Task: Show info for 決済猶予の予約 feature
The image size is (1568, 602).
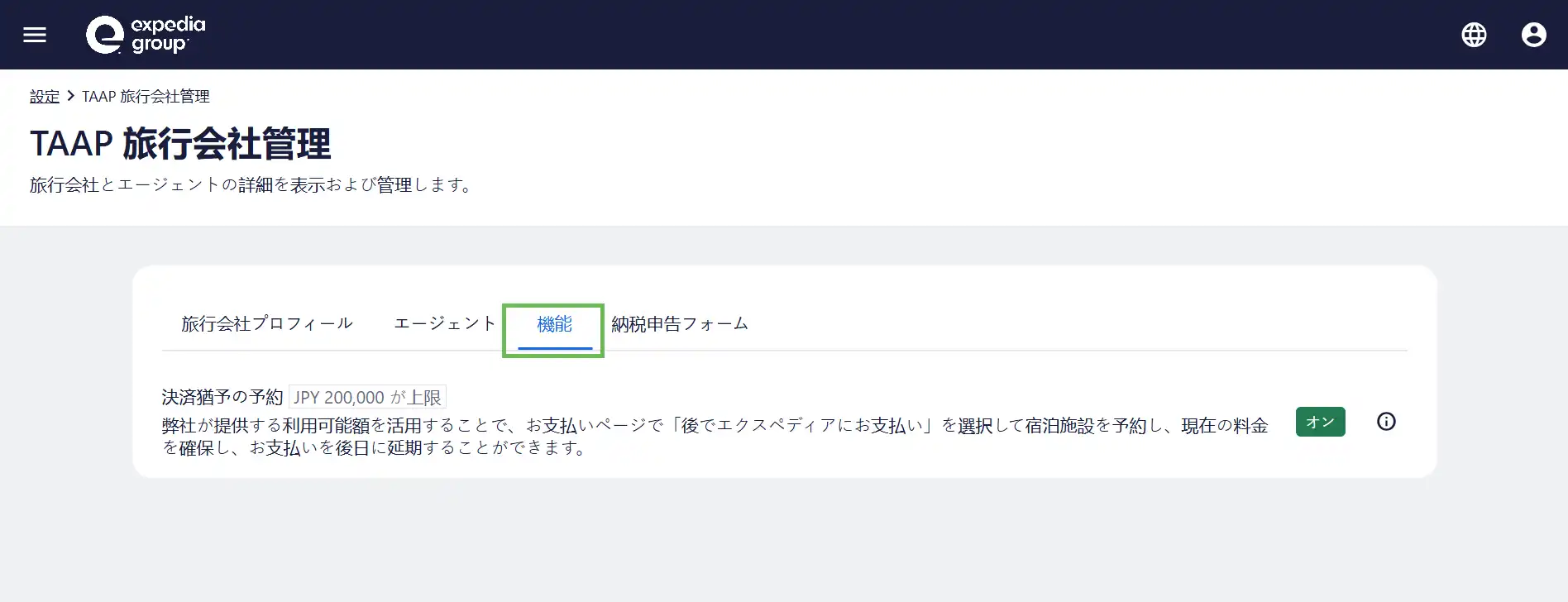Action: (x=1386, y=422)
